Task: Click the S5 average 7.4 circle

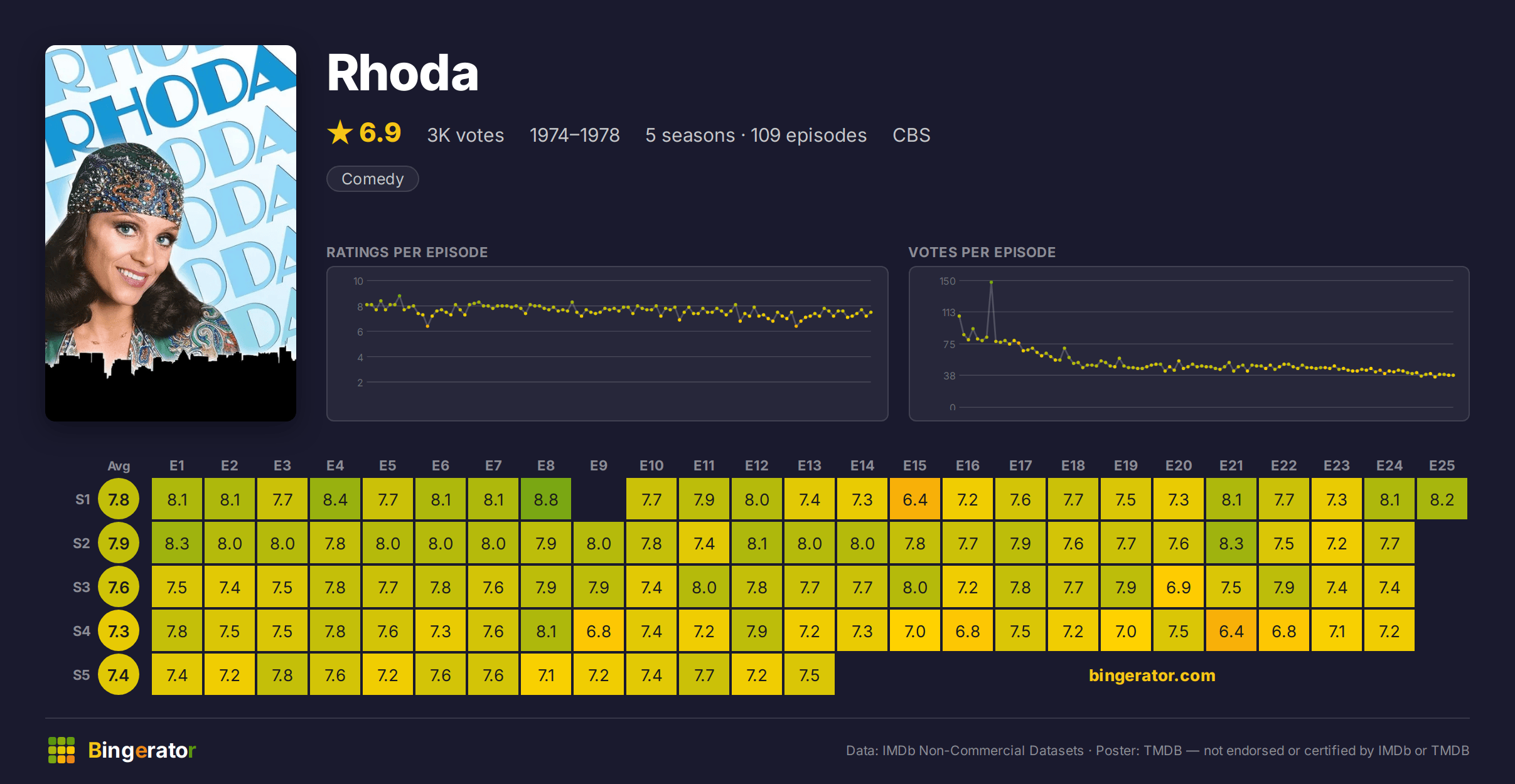Action: tap(119, 675)
